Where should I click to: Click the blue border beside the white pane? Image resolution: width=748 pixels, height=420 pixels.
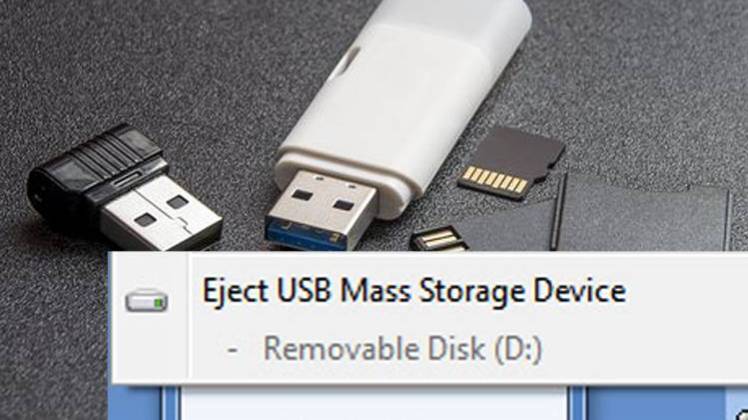pos(170,403)
